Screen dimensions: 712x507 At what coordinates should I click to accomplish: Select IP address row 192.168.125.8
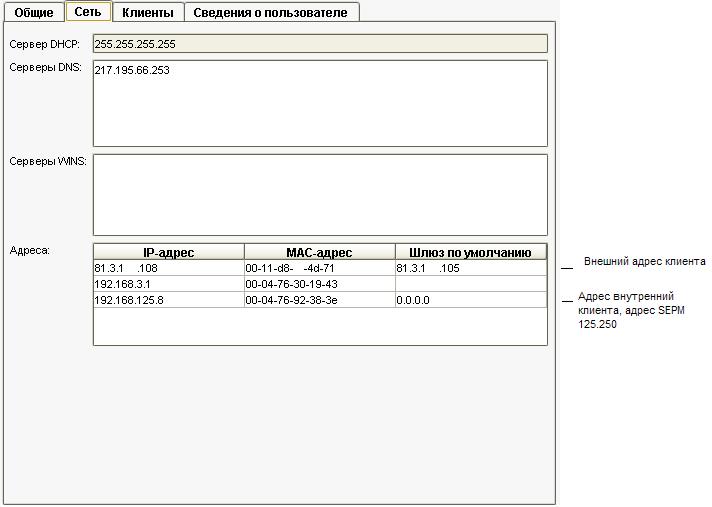(x=168, y=300)
